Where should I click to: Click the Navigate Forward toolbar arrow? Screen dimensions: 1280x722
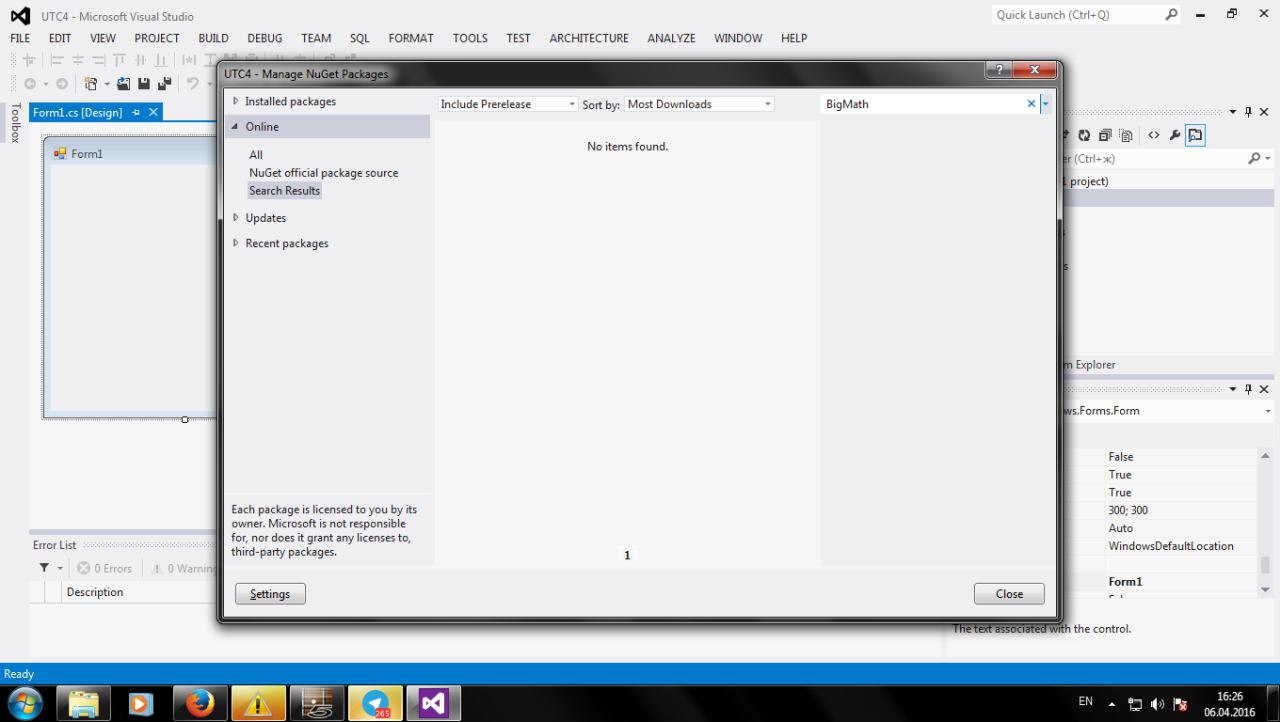[x=61, y=84]
